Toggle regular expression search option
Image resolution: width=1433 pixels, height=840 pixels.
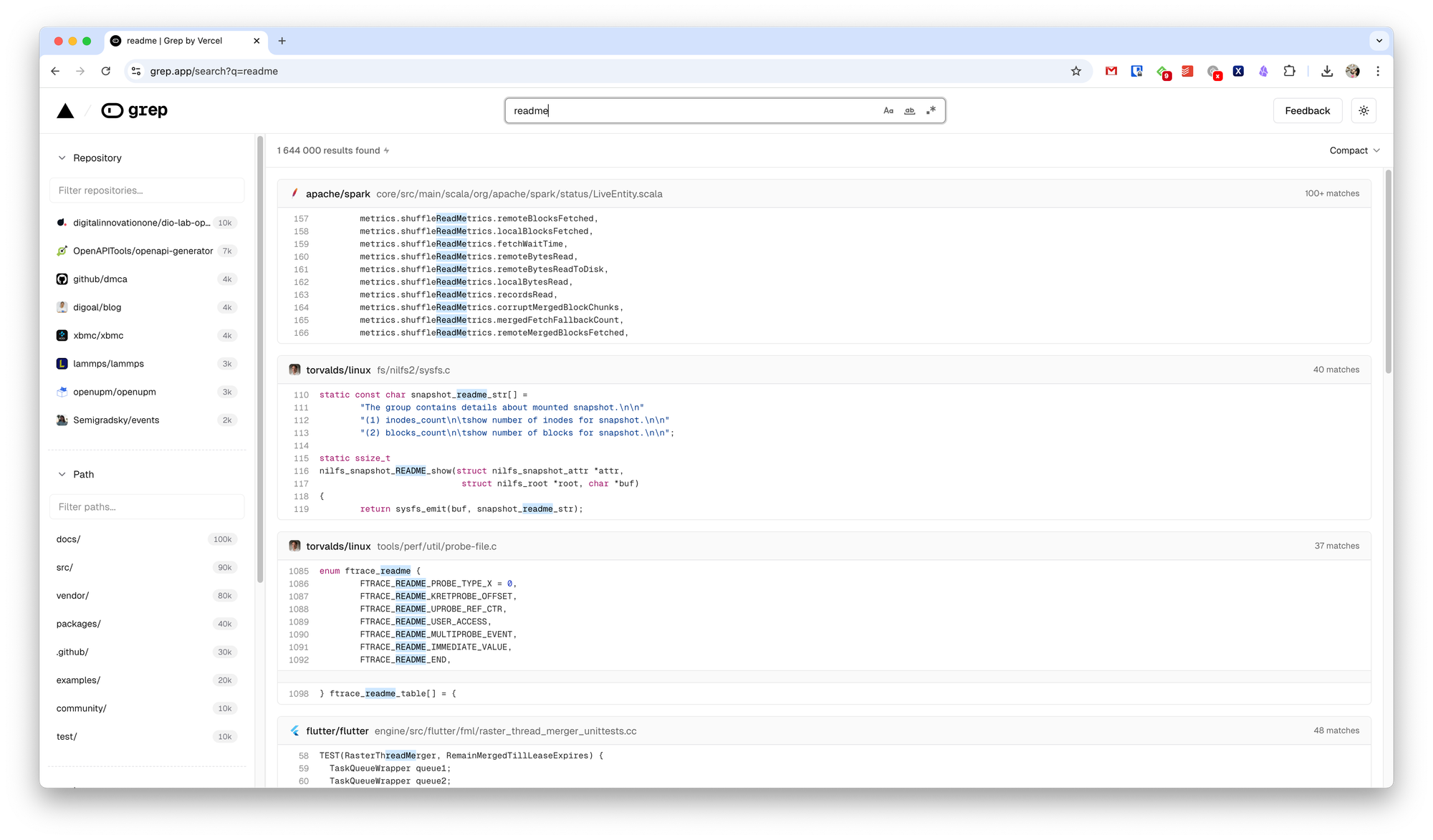point(931,111)
